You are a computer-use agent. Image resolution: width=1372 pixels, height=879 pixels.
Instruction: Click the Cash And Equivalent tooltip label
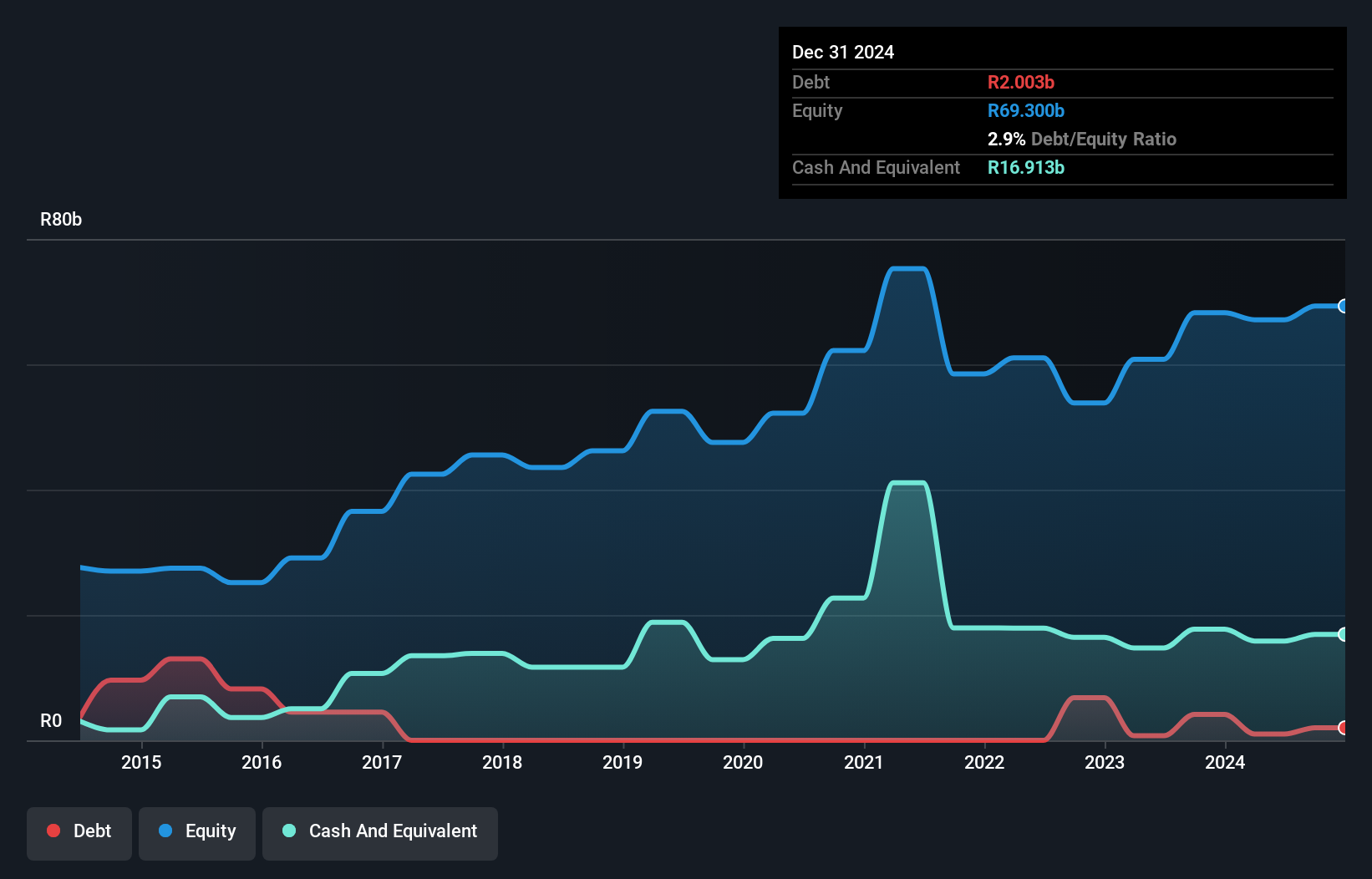(x=876, y=168)
